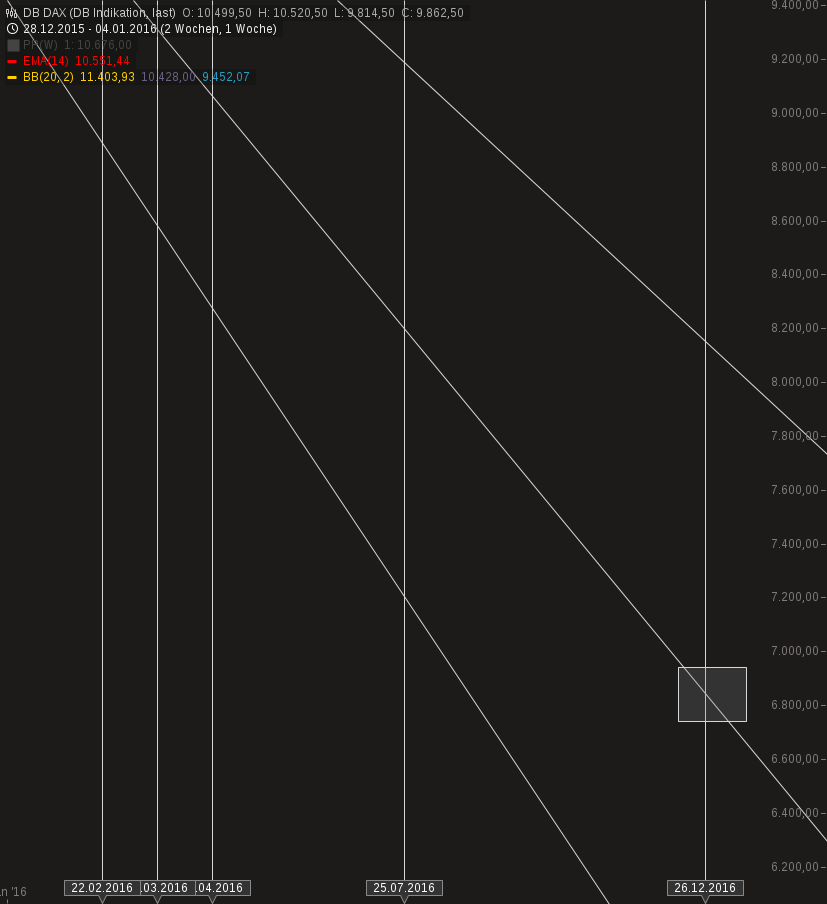Select the .03.2016 date marker
Image resolution: width=827 pixels, height=904 pixels.
pos(166,888)
